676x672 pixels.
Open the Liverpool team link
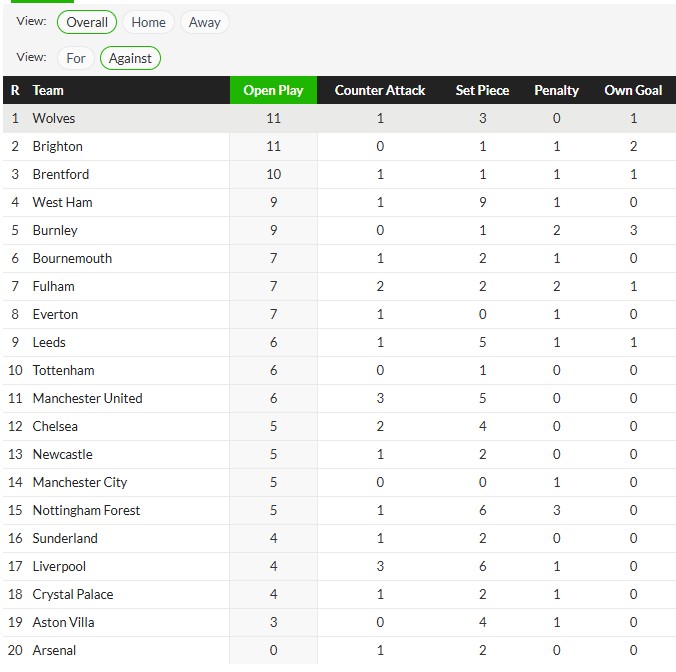[x=59, y=566]
